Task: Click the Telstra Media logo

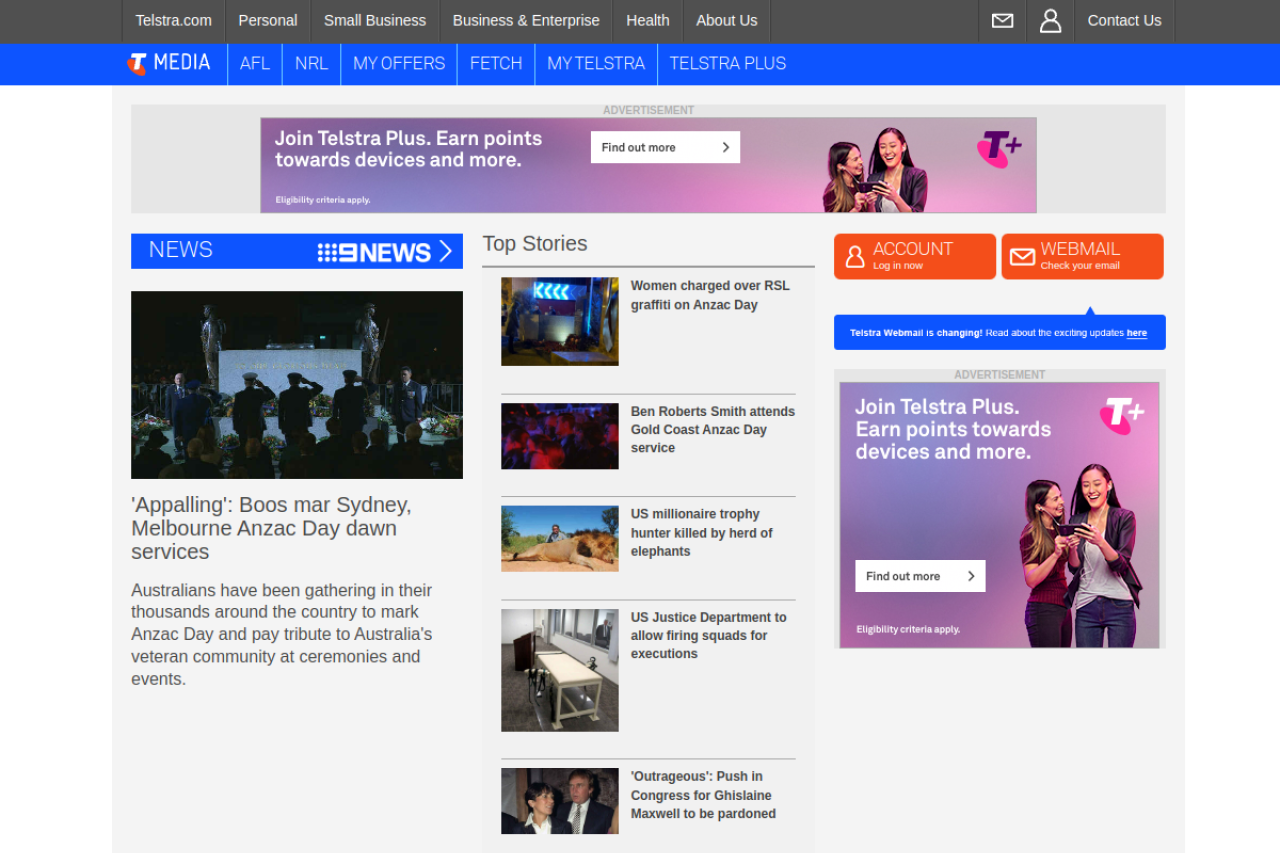Action: [x=169, y=63]
